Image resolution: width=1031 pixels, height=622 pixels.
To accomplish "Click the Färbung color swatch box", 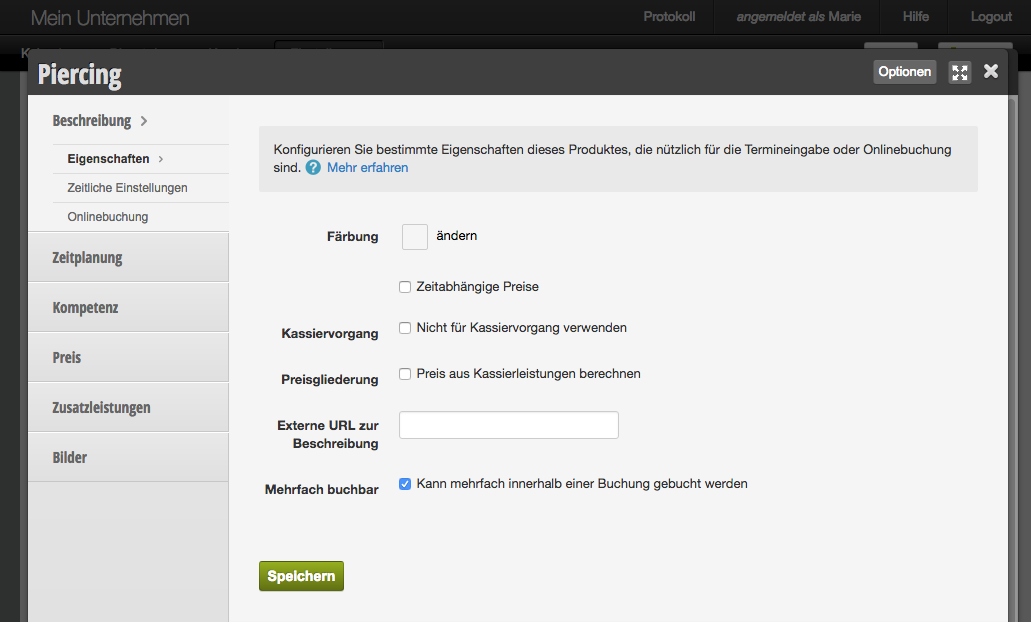I will (414, 237).
